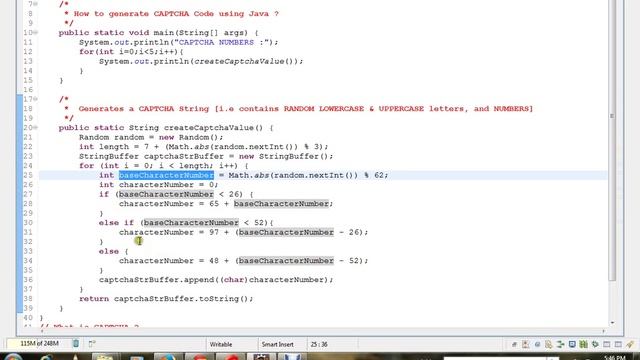640x360 pixels.
Task: Run the garbage collector trash icon
Action: 76,344
